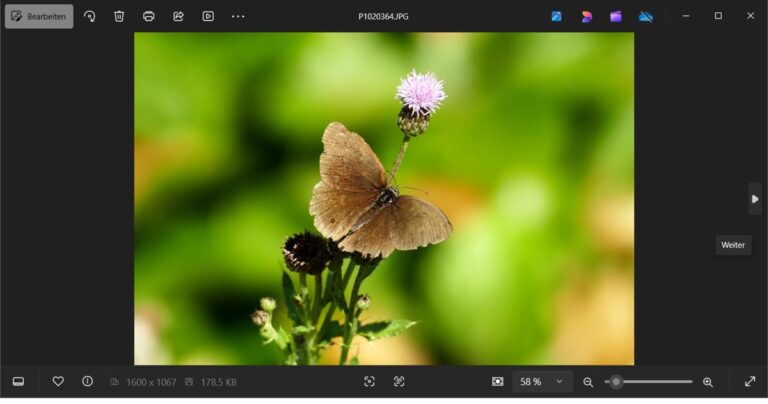Toggle the filmstrip icon at bottom left
Viewport: 768px width, 404px height.
coord(19,381)
